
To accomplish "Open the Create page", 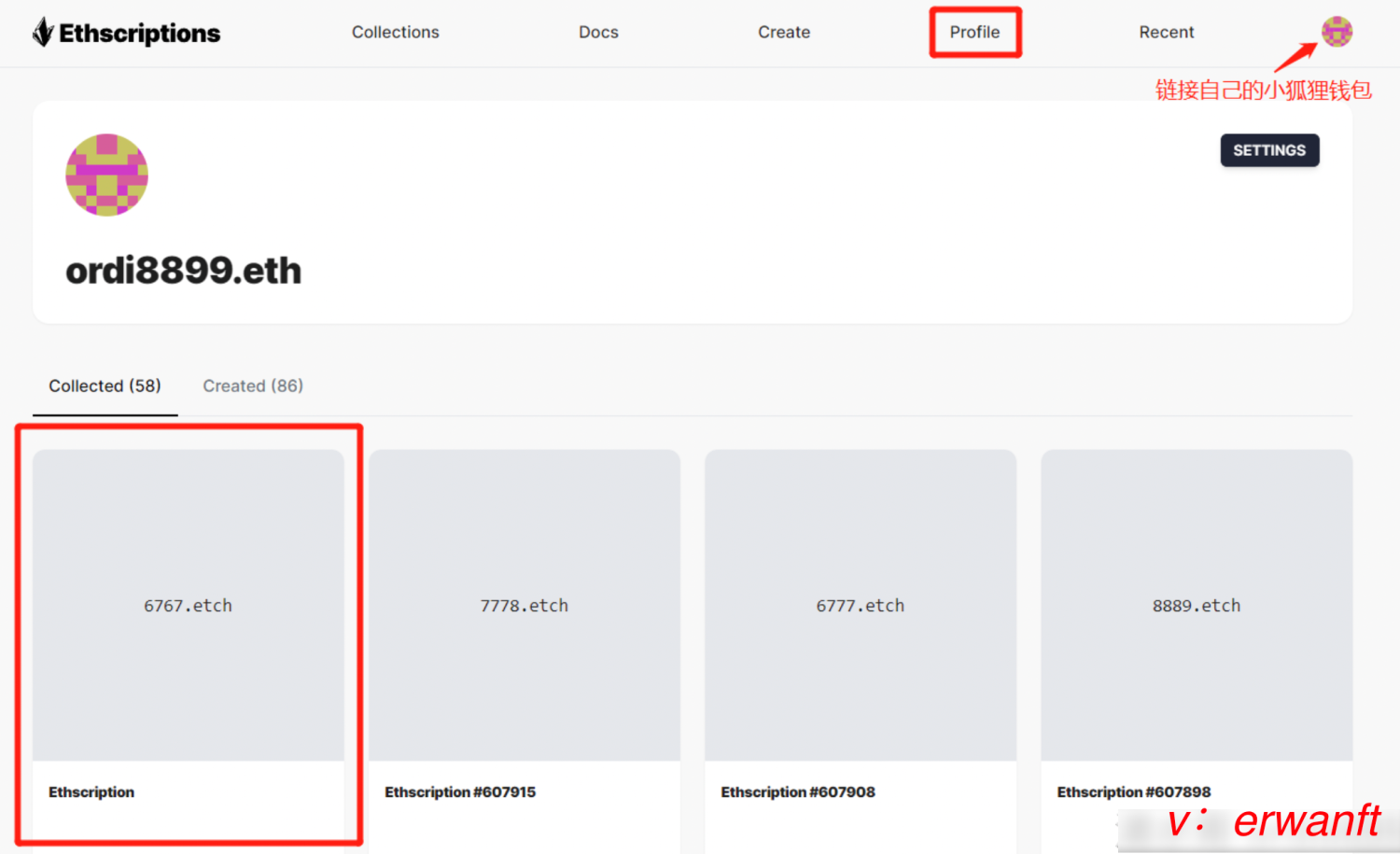I will coord(784,32).
